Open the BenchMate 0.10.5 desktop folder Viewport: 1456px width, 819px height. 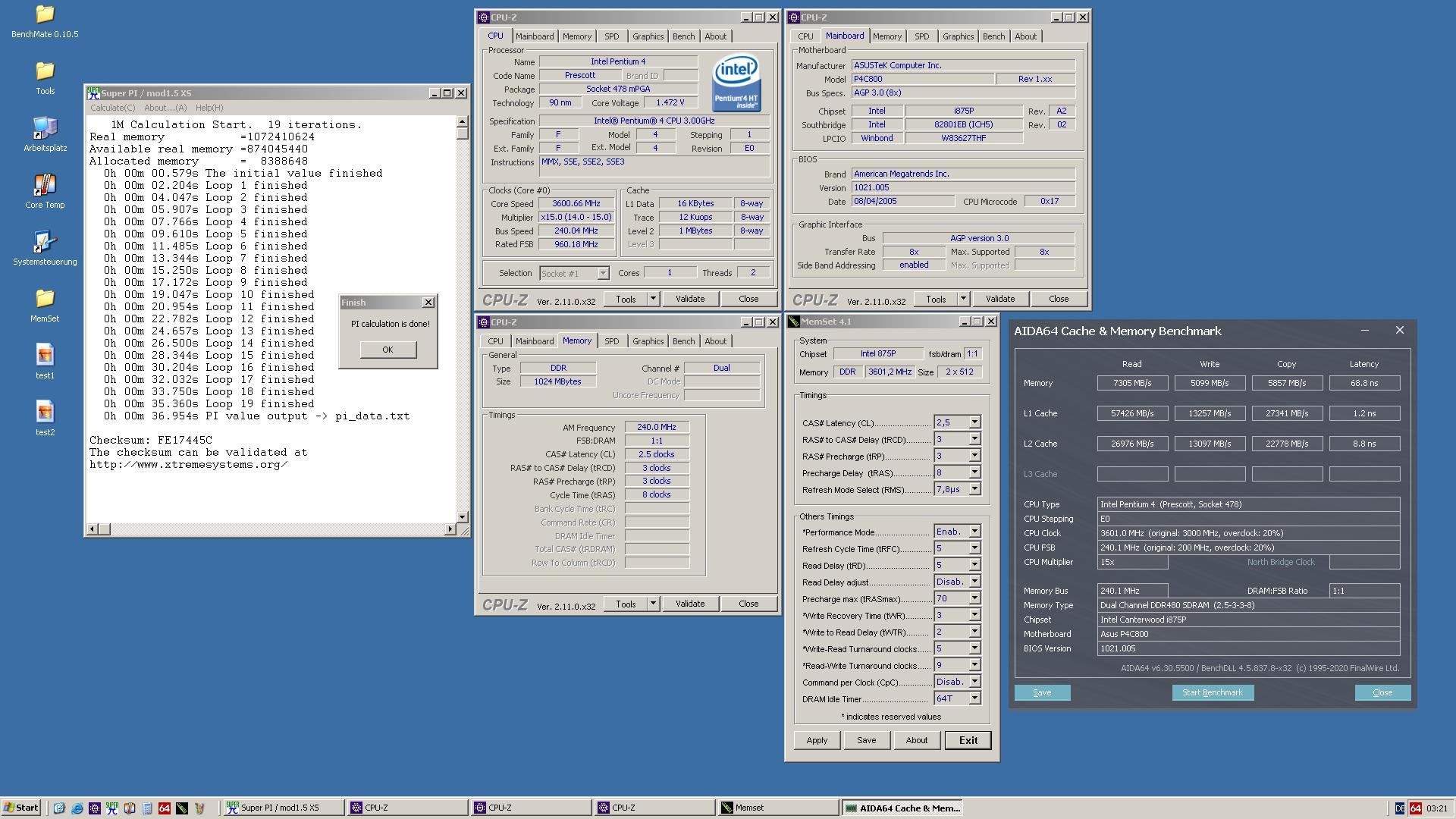pyautogui.click(x=45, y=21)
